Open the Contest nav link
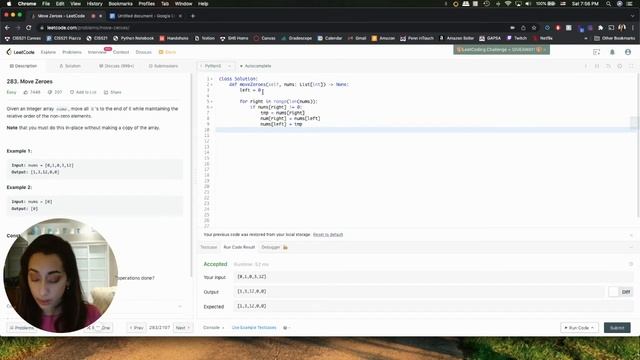The width and height of the screenshot is (640, 360). click(x=121, y=52)
